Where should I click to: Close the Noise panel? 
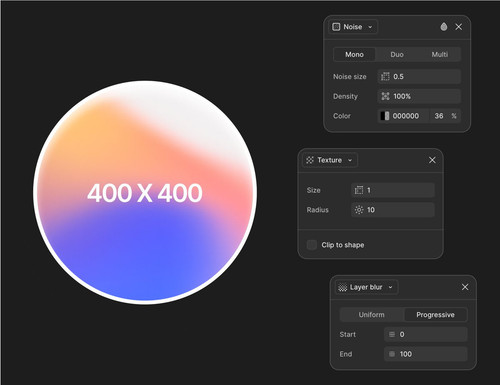tap(459, 27)
